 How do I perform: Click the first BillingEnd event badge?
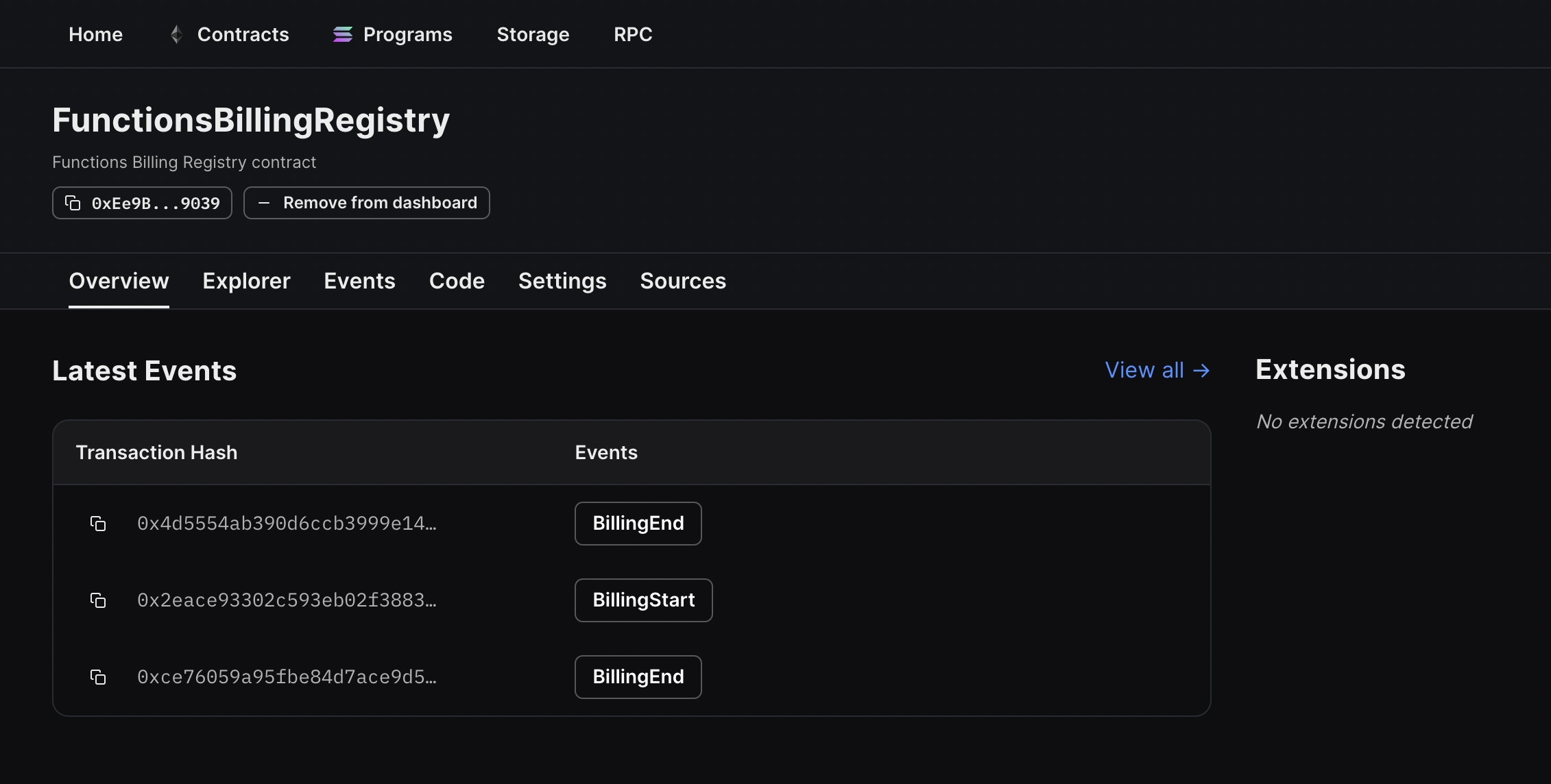638,524
